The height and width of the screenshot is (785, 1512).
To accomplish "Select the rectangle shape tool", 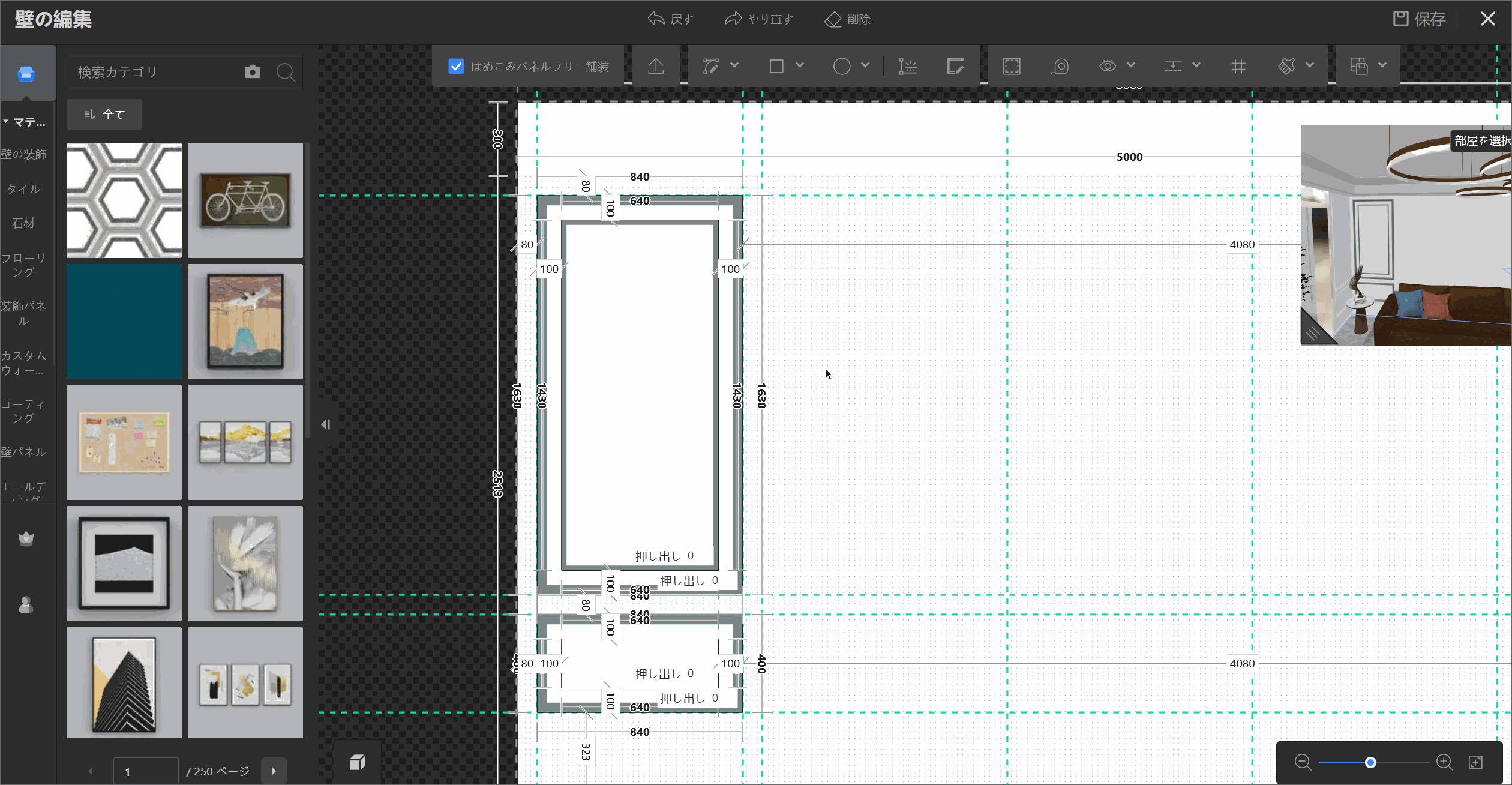I will pos(776,66).
